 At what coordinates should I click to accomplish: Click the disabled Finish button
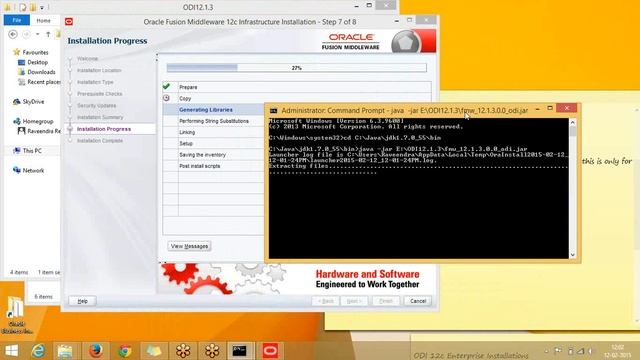pyautogui.click(x=386, y=301)
